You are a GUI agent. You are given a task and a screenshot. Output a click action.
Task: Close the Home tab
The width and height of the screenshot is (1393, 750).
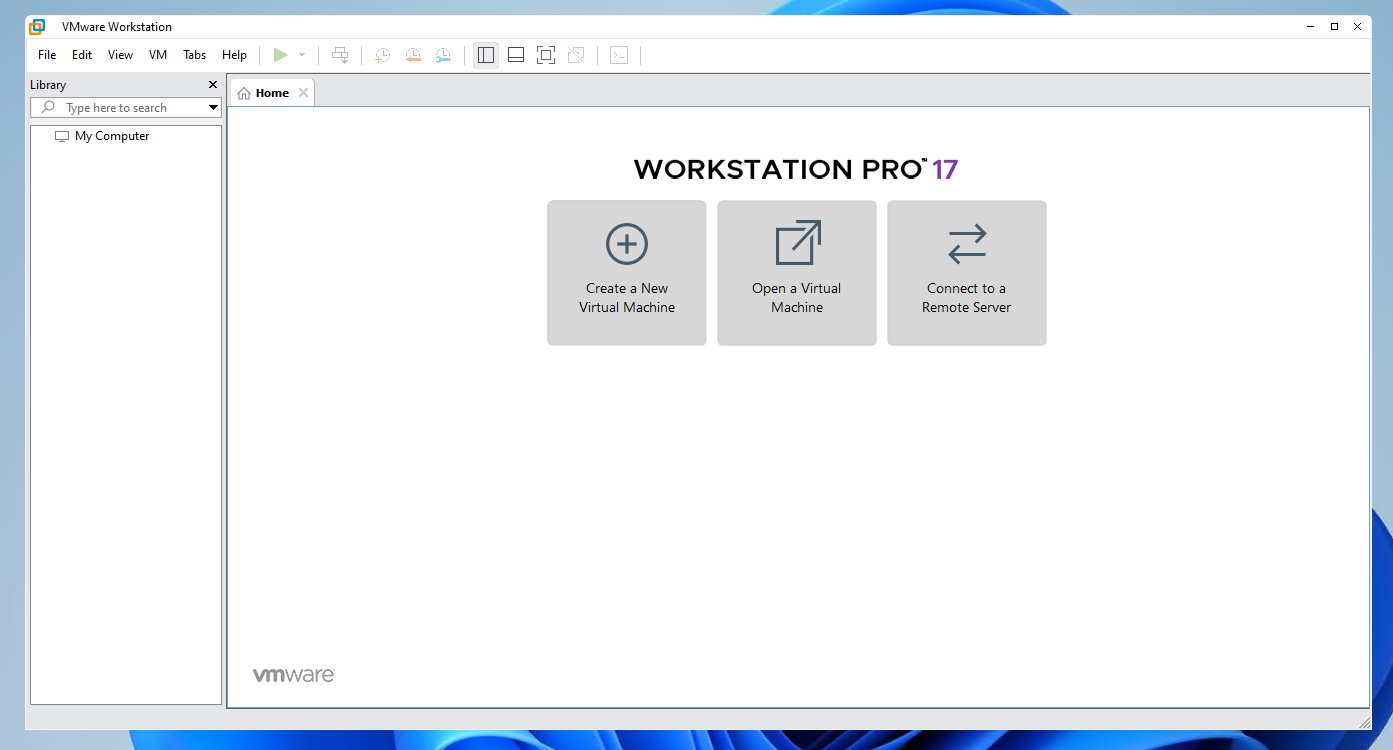[x=303, y=92]
